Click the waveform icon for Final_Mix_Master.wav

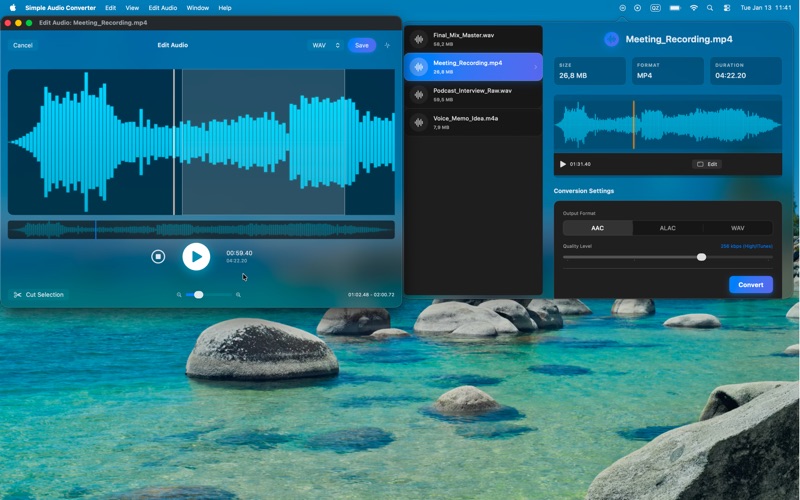pos(419,39)
